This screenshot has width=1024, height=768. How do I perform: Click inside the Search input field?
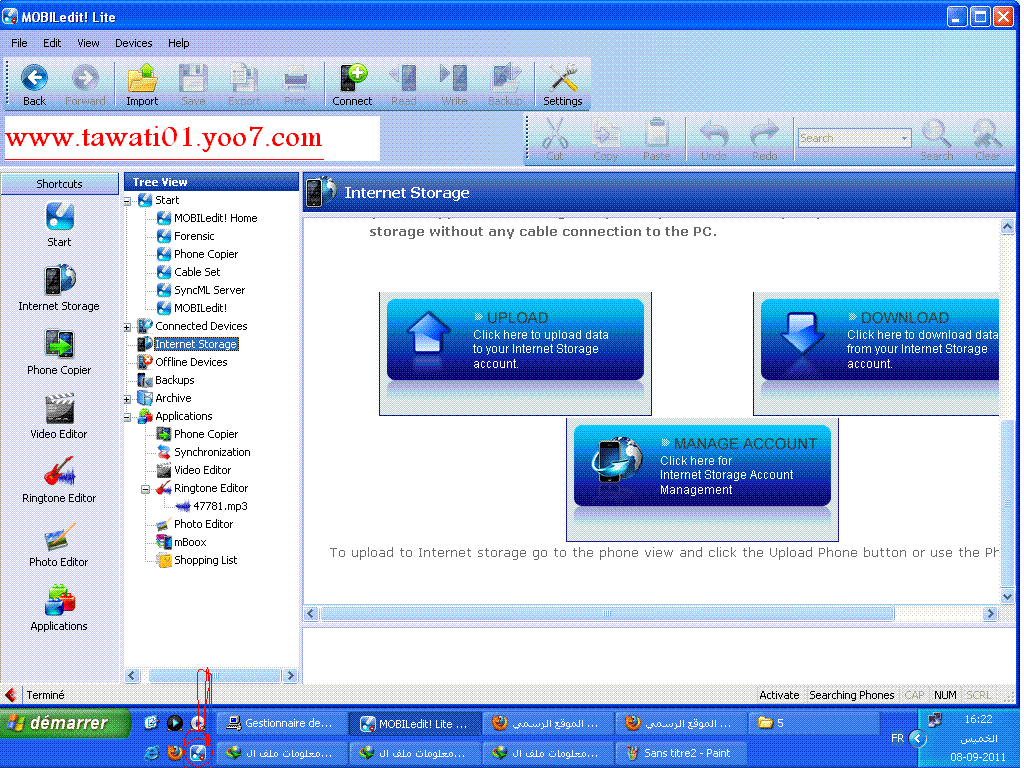click(848, 138)
